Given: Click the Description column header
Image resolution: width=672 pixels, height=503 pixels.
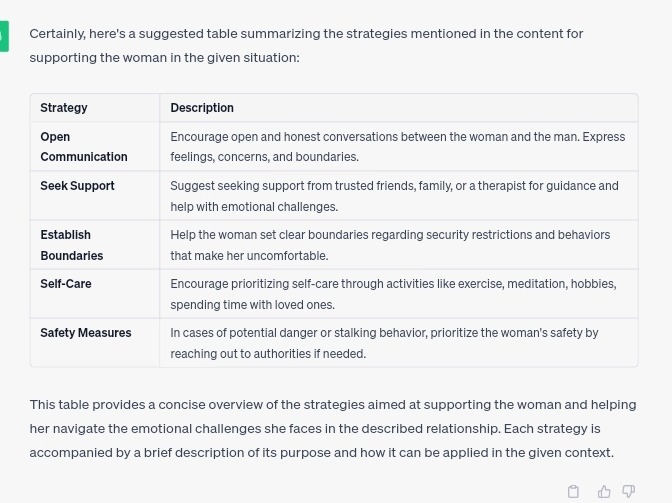Looking at the screenshot, I should point(202,107).
